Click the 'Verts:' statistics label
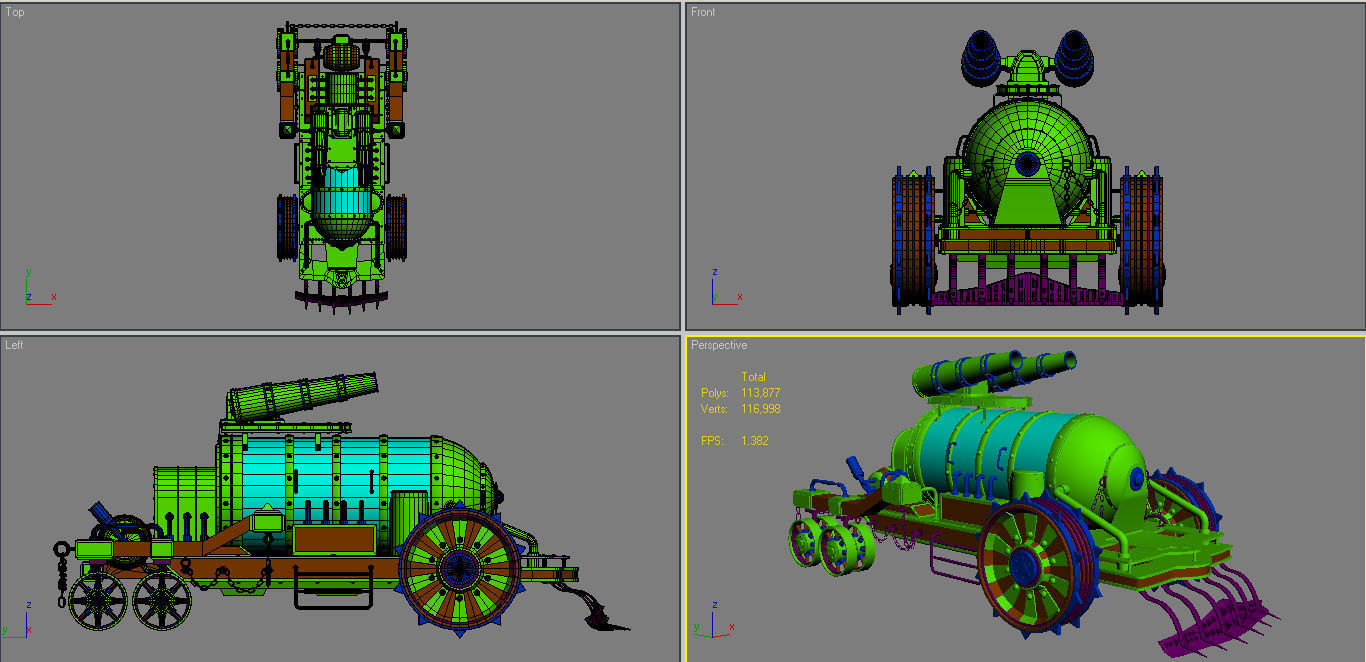 click(714, 409)
